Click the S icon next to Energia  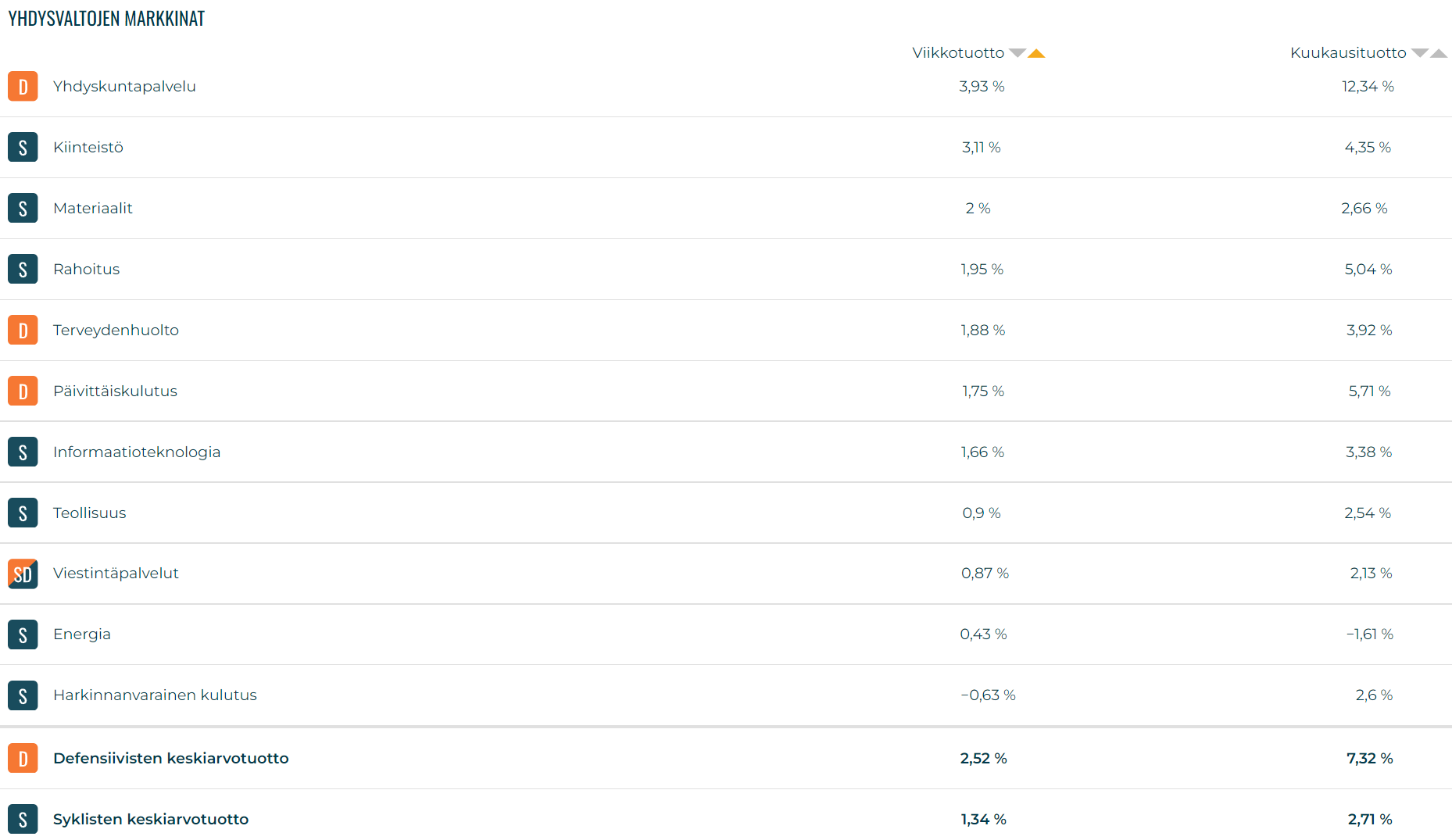pyautogui.click(x=23, y=634)
